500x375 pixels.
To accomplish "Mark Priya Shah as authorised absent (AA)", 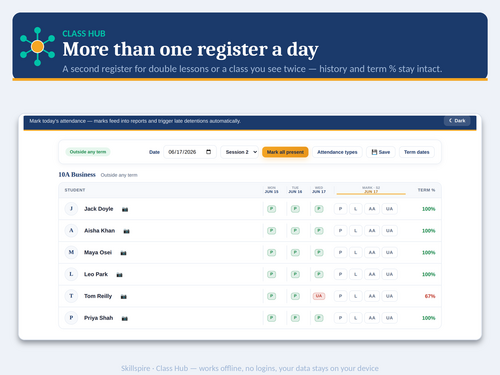I will coord(372,318).
